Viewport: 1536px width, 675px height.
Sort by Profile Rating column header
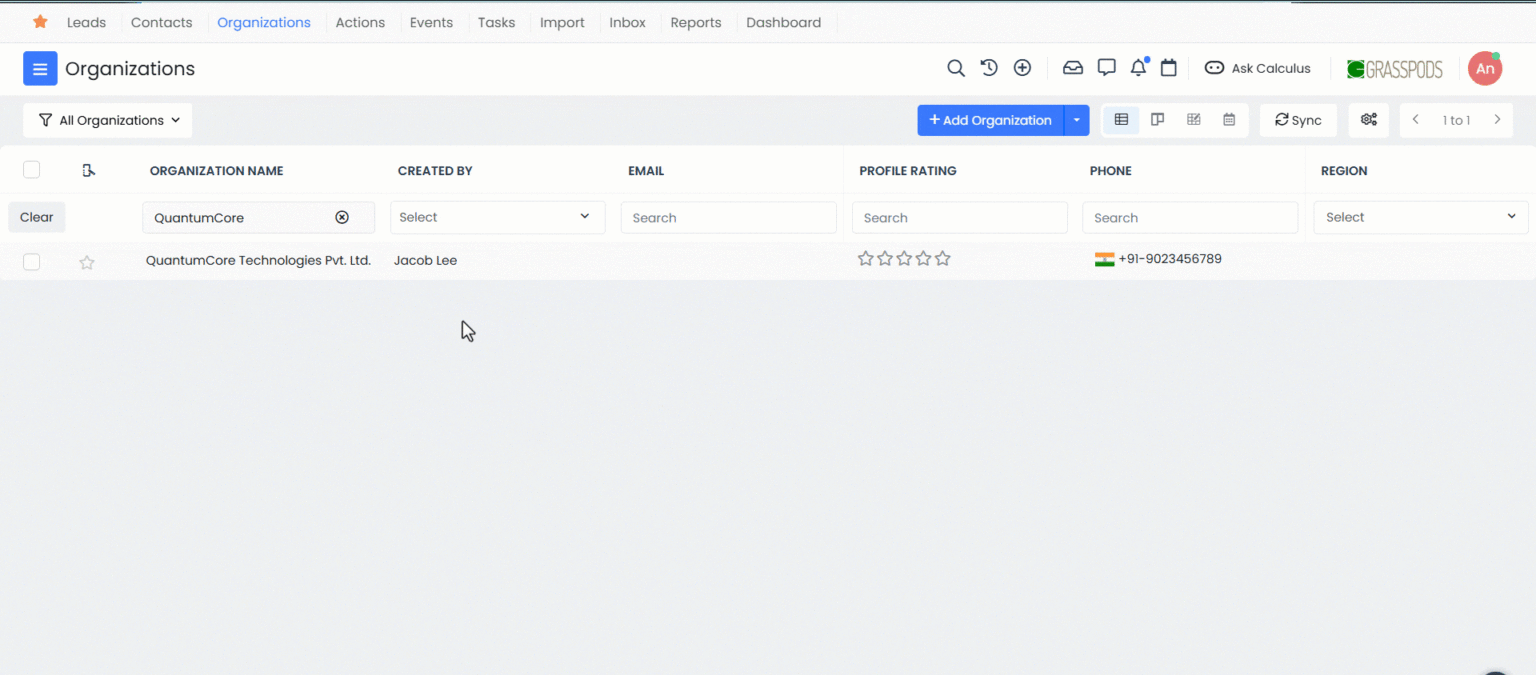point(908,171)
